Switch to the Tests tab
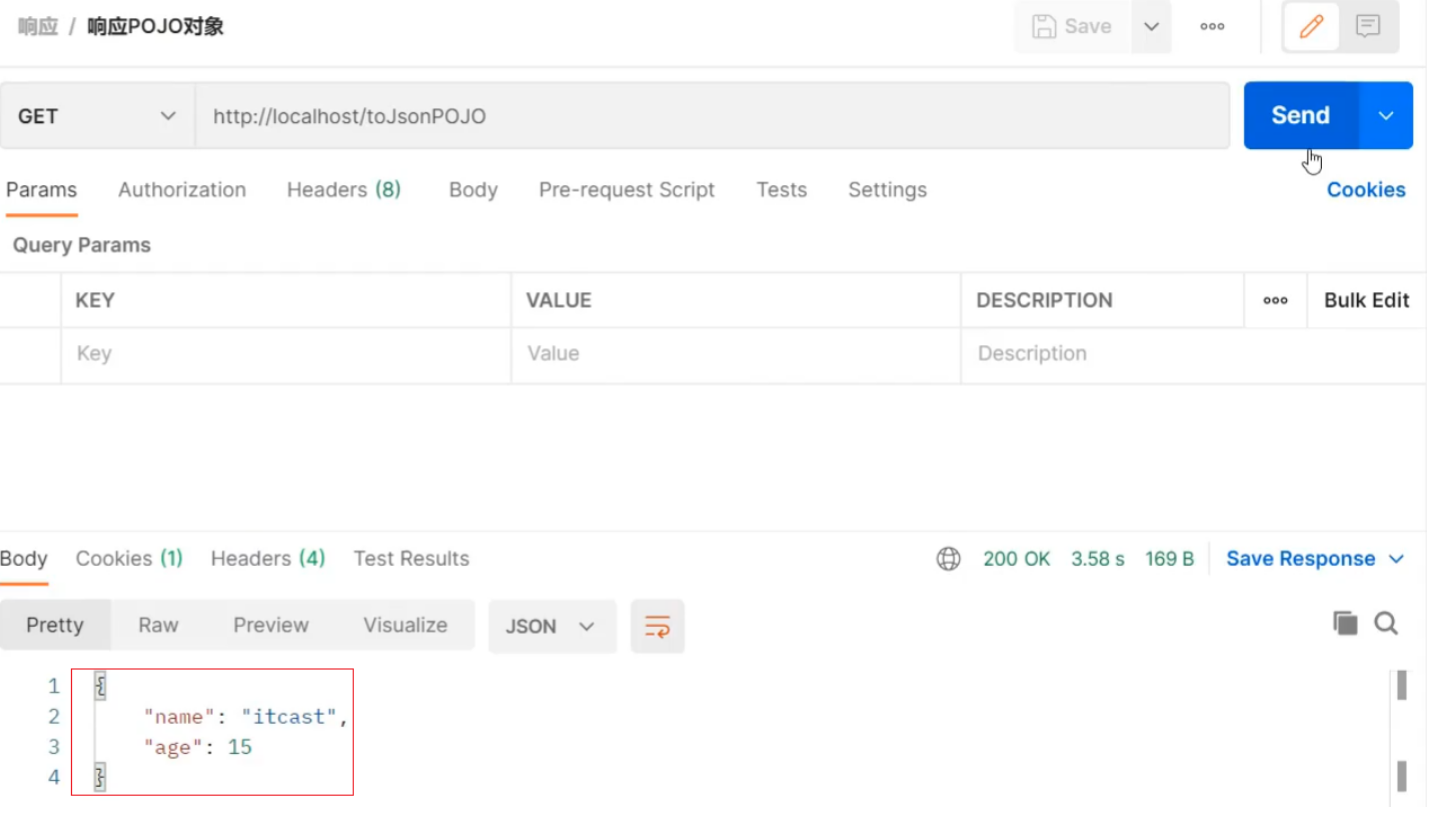The height and width of the screenshot is (822, 1429). (x=781, y=190)
